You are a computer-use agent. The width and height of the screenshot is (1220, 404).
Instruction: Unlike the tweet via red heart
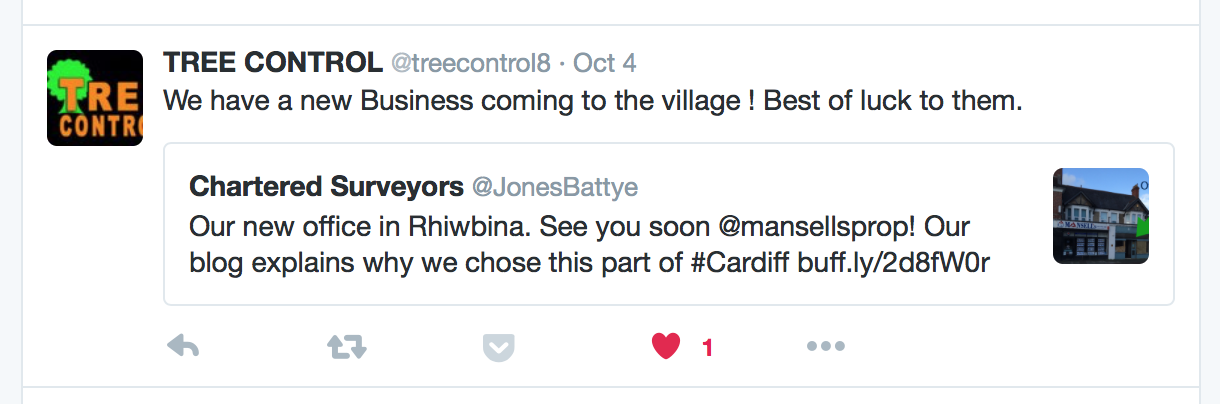click(x=666, y=347)
